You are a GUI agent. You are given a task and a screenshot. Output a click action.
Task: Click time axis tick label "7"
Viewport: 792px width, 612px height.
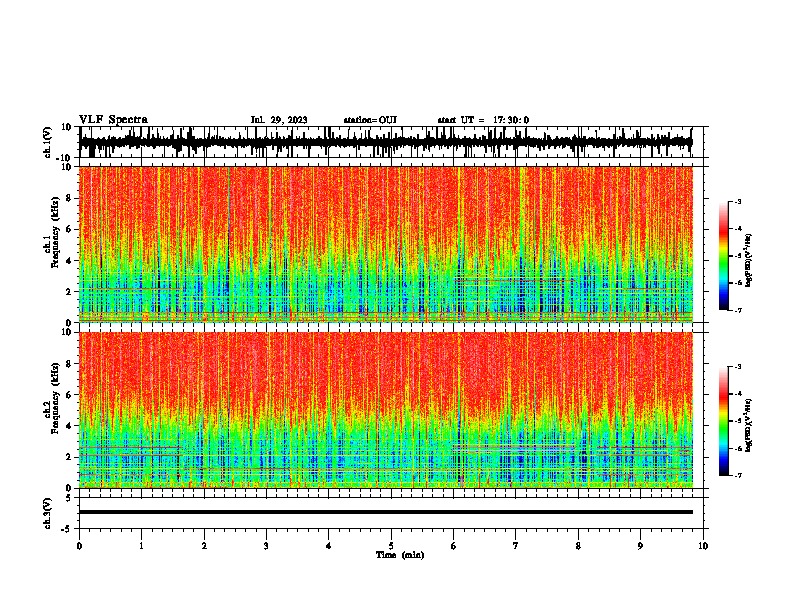(516, 546)
